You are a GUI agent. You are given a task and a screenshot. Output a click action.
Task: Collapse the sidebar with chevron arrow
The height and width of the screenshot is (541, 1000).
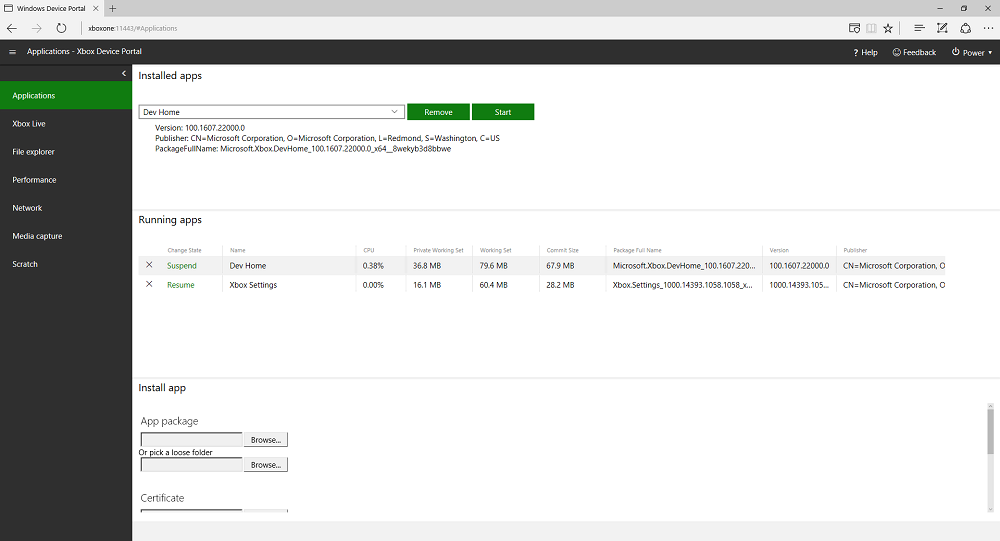point(124,73)
